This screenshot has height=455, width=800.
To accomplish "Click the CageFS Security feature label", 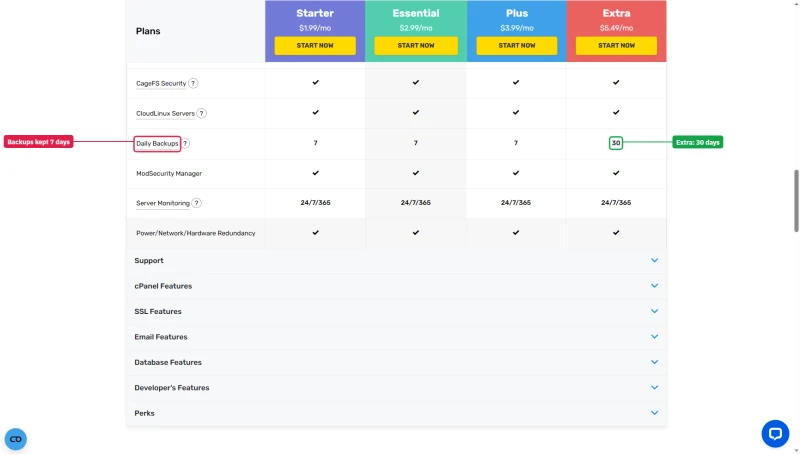I will [161, 83].
